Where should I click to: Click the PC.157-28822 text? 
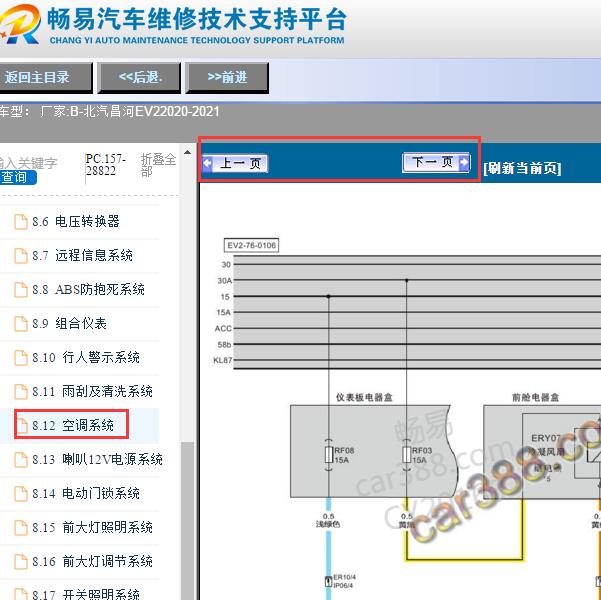pyautogui.click(x=106, y=164)
